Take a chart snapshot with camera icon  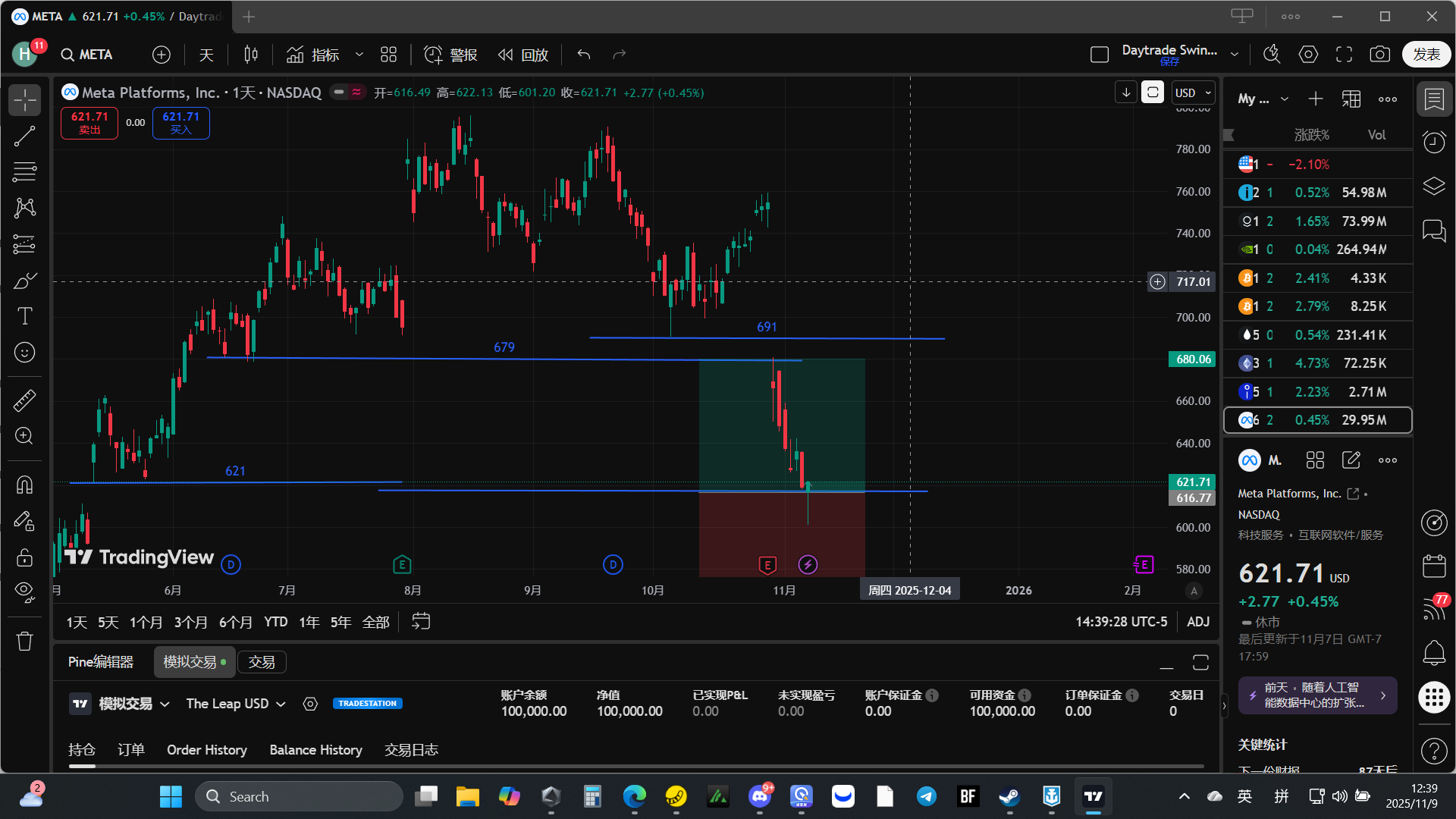[x=1379, y=55]
